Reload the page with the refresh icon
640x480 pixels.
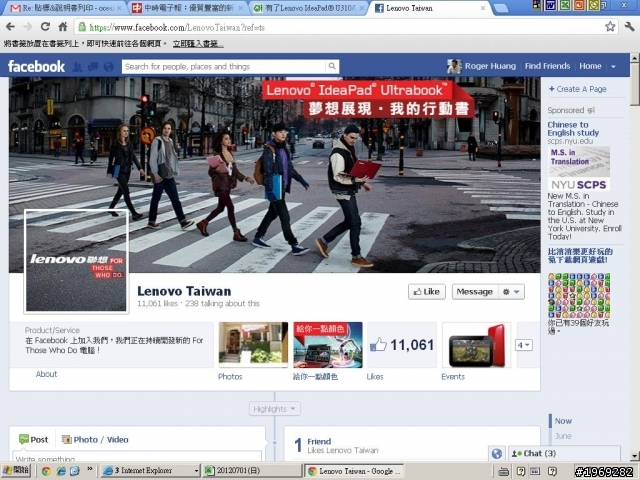pyautogui.click(x=45, y=27)
